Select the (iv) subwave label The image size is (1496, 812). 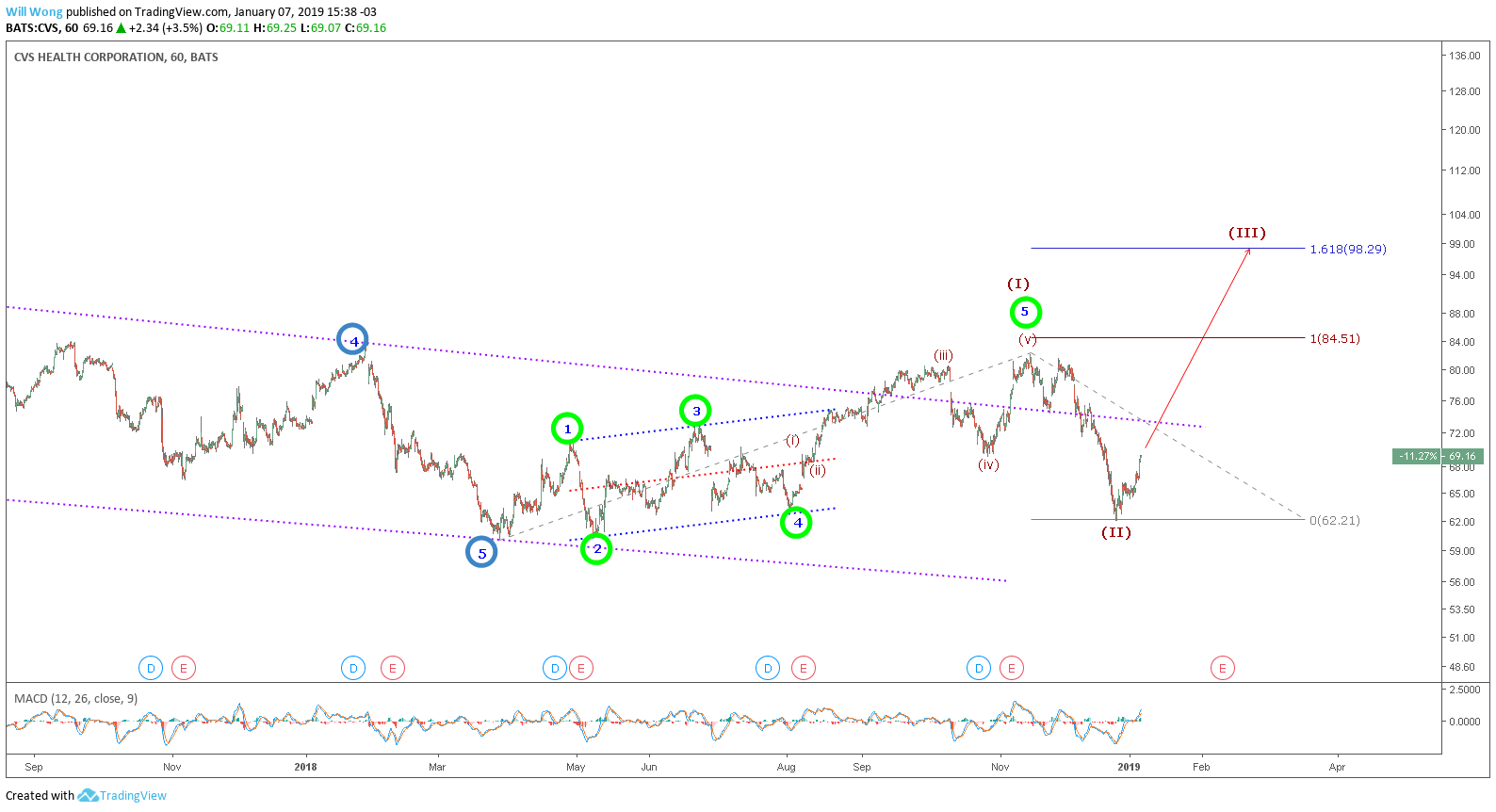(x=988, y=464)
